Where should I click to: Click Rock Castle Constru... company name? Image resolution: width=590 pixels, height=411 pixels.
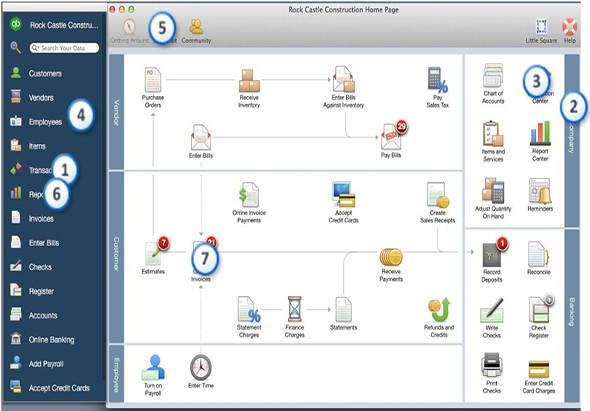64,25
